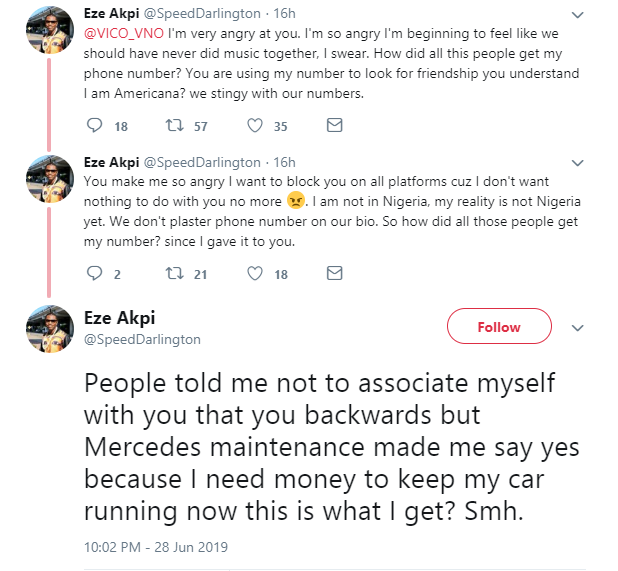Screen dimensions: 618x571
Task: Follow the Eze Akpi account
Action: pyautogui.click(x=498, y=327)
